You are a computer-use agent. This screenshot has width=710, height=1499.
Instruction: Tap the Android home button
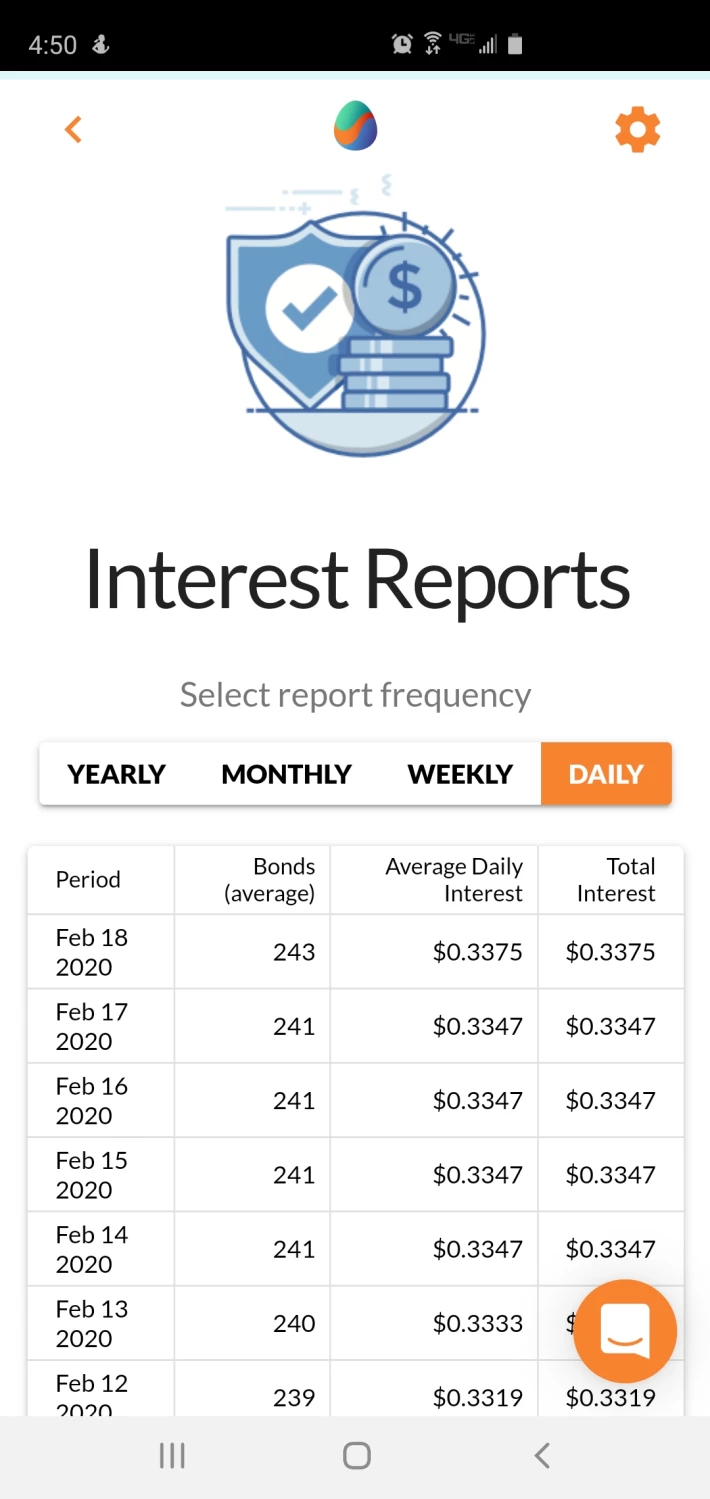[357, 1456]
